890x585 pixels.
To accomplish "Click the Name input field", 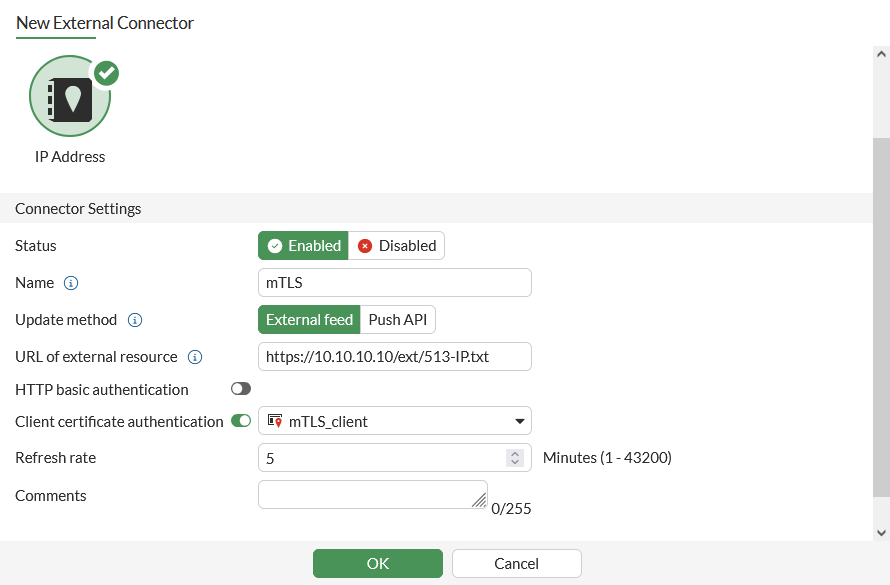I will click(x=395, y=283).
